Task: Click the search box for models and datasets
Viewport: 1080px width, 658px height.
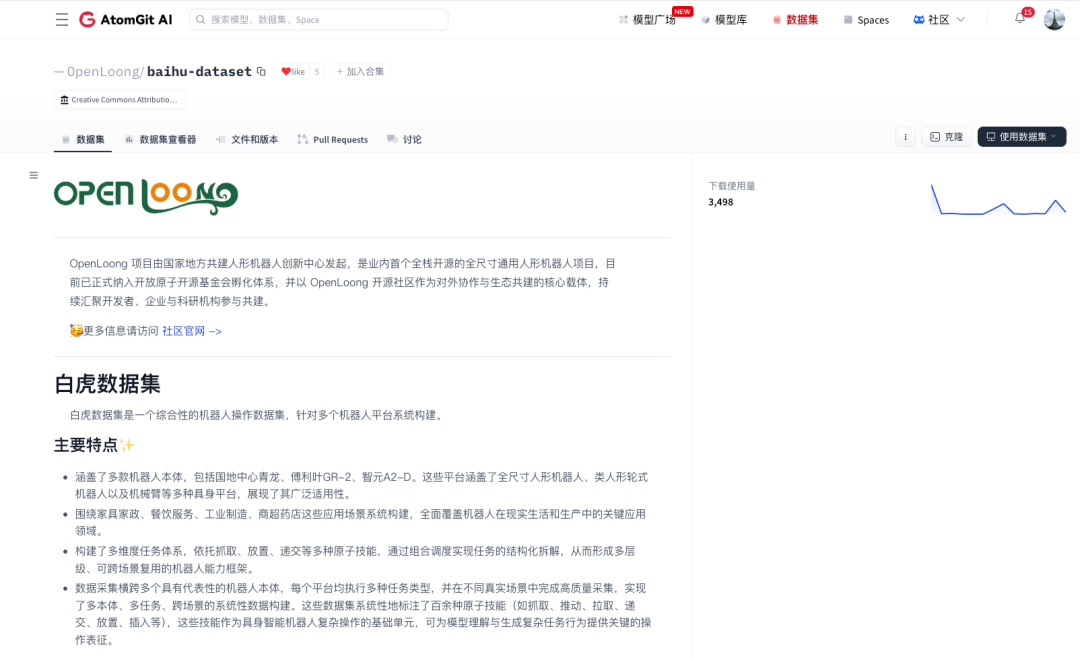Action: [x=318, y=19]
